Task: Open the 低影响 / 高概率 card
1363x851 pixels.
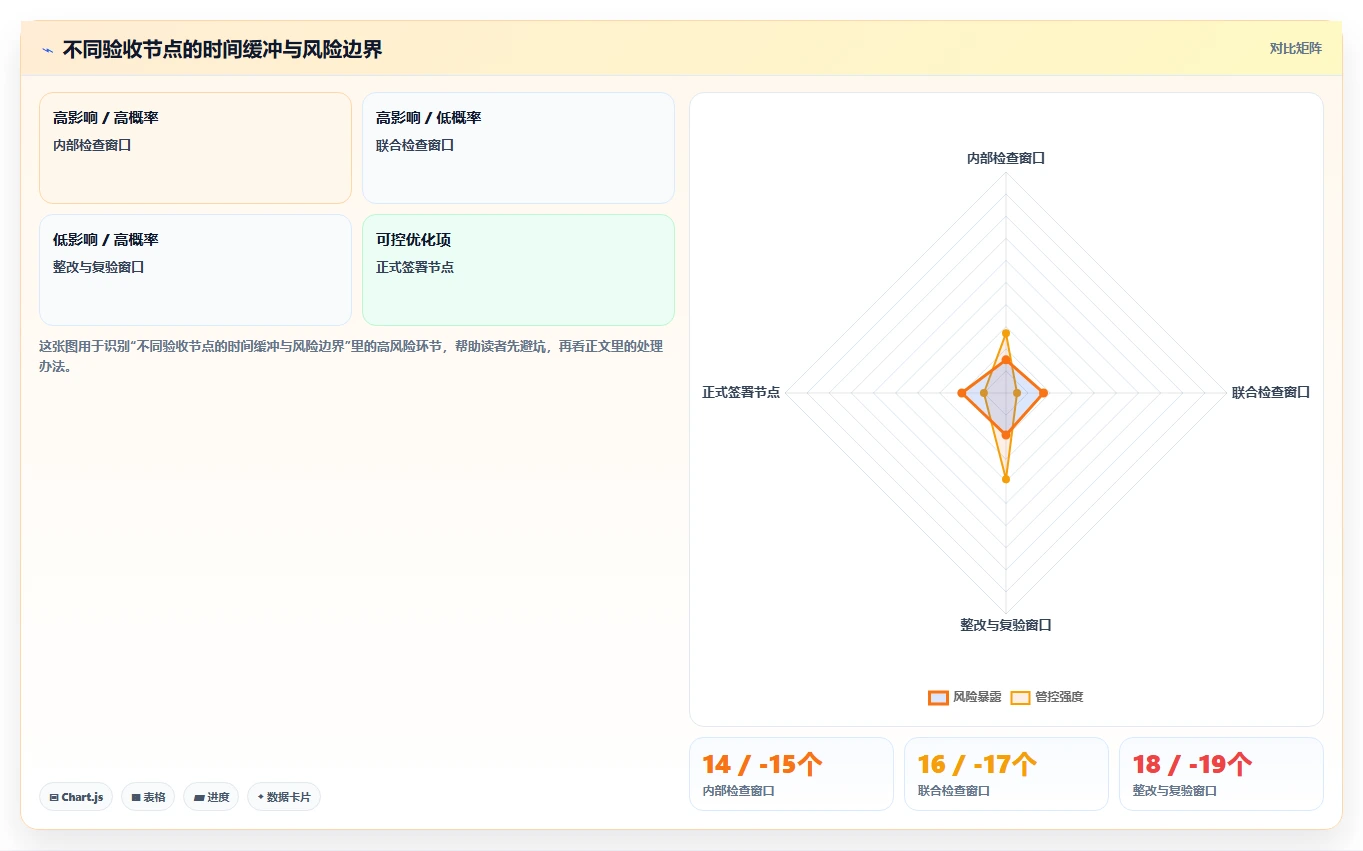Action: pyautogui.click(x=195, y=270)
